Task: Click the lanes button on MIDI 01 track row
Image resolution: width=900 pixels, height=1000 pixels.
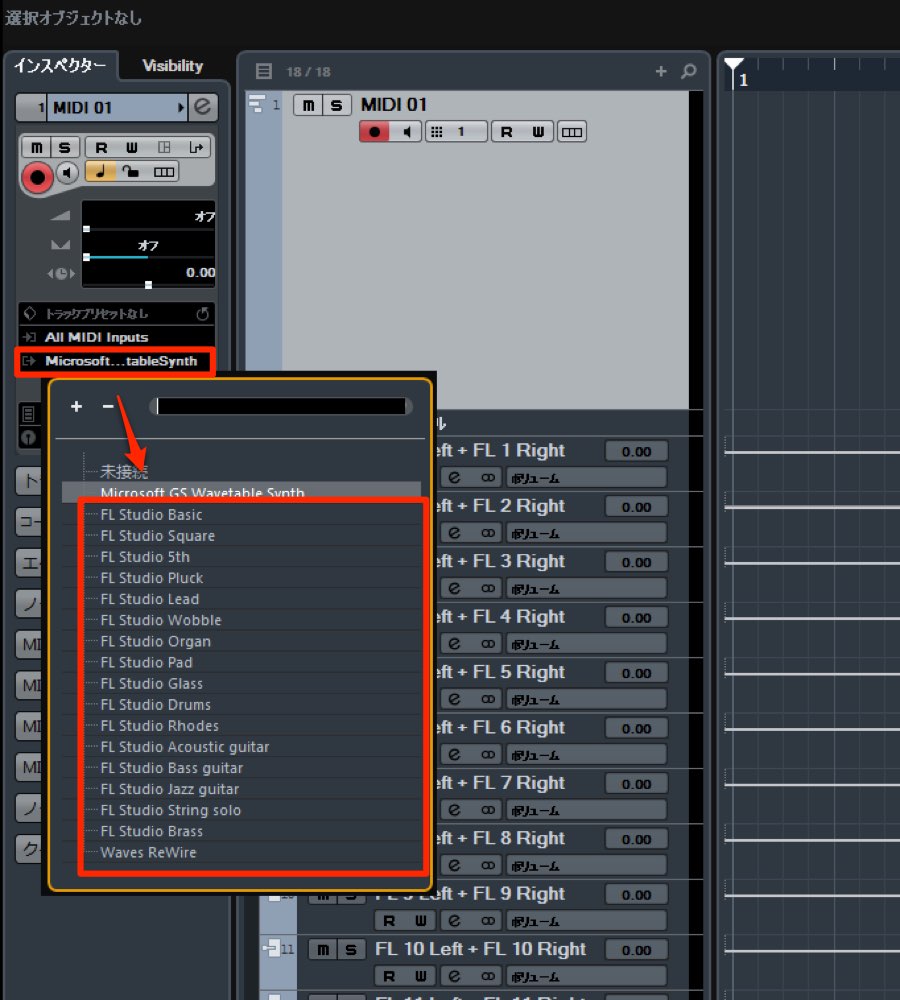Action: point(572,131)
